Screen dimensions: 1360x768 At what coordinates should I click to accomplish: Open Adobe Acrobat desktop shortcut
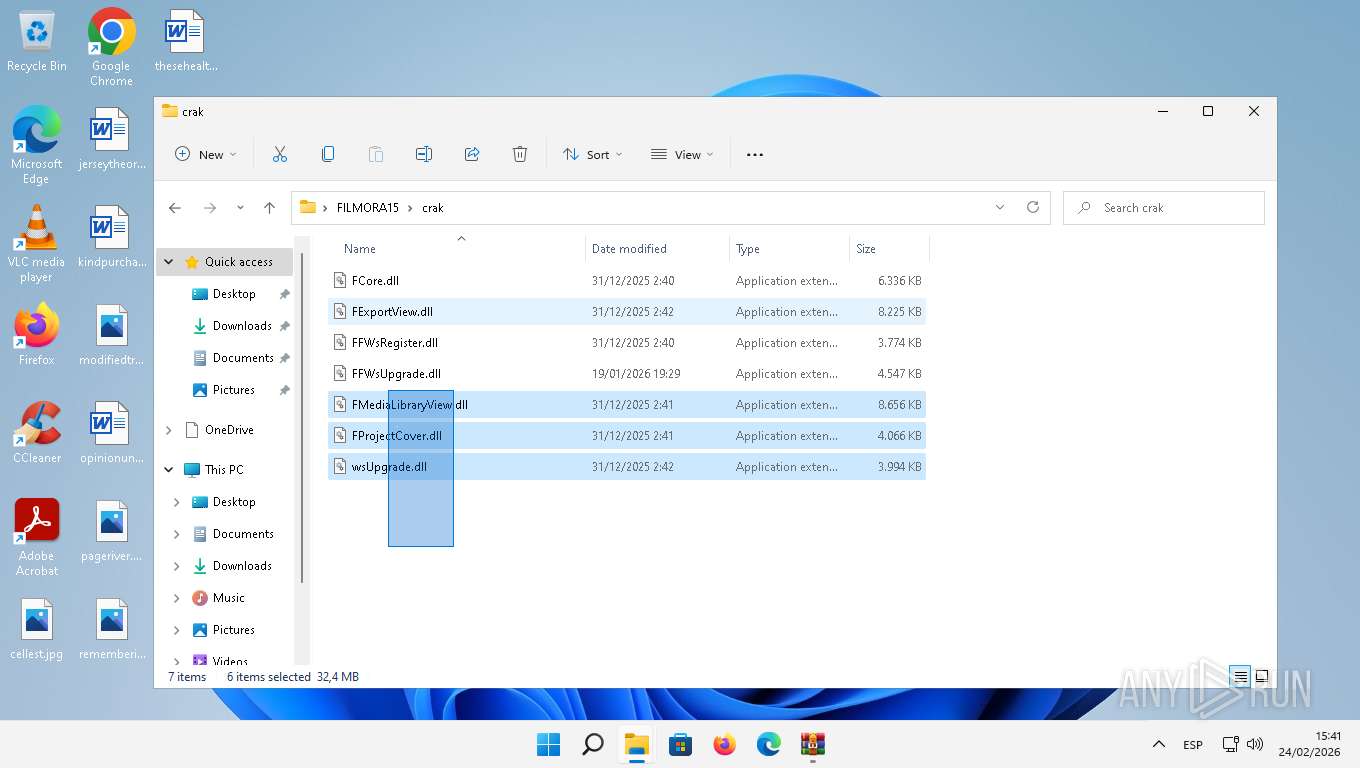point(37,538)
